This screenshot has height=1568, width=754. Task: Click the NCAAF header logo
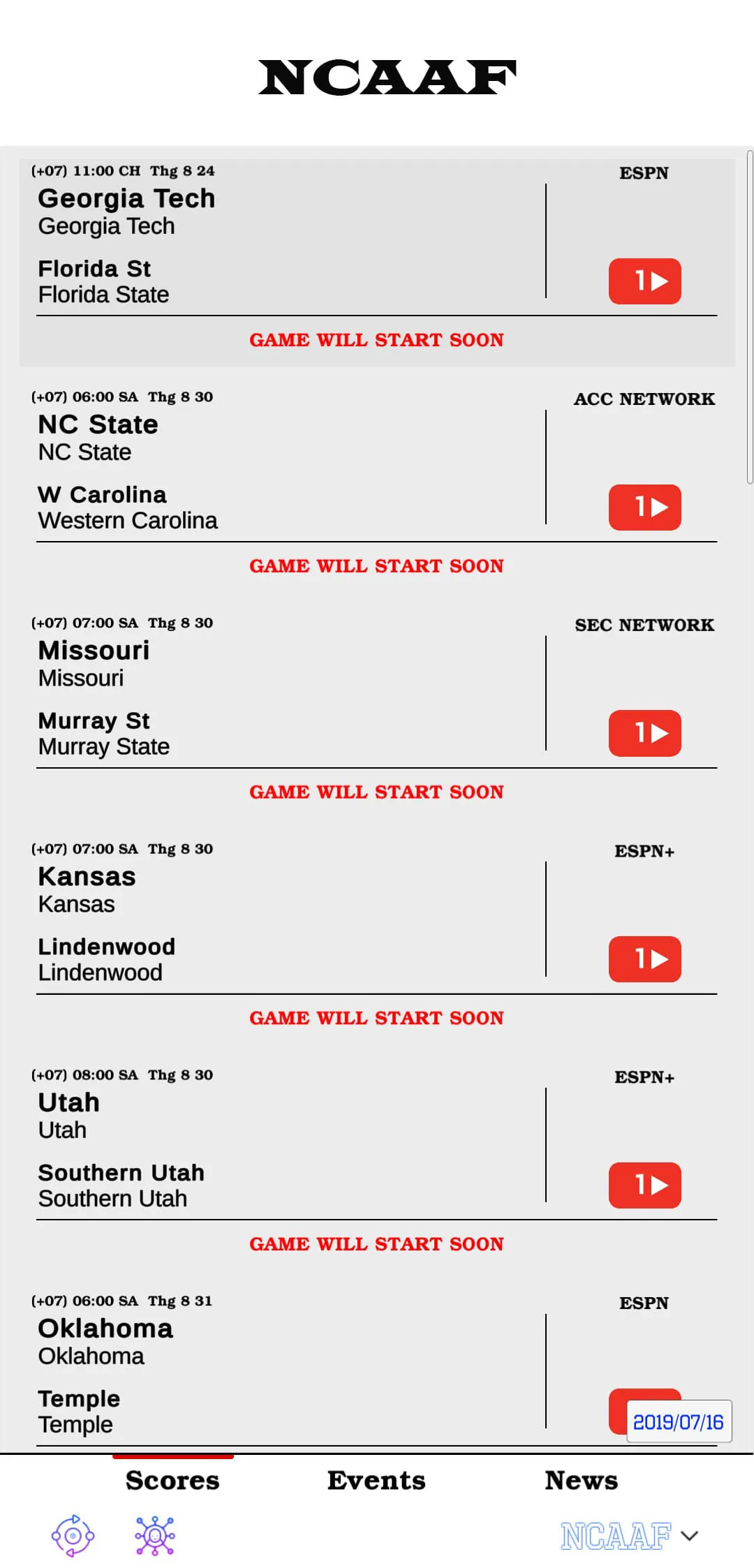tap(387, 77)
